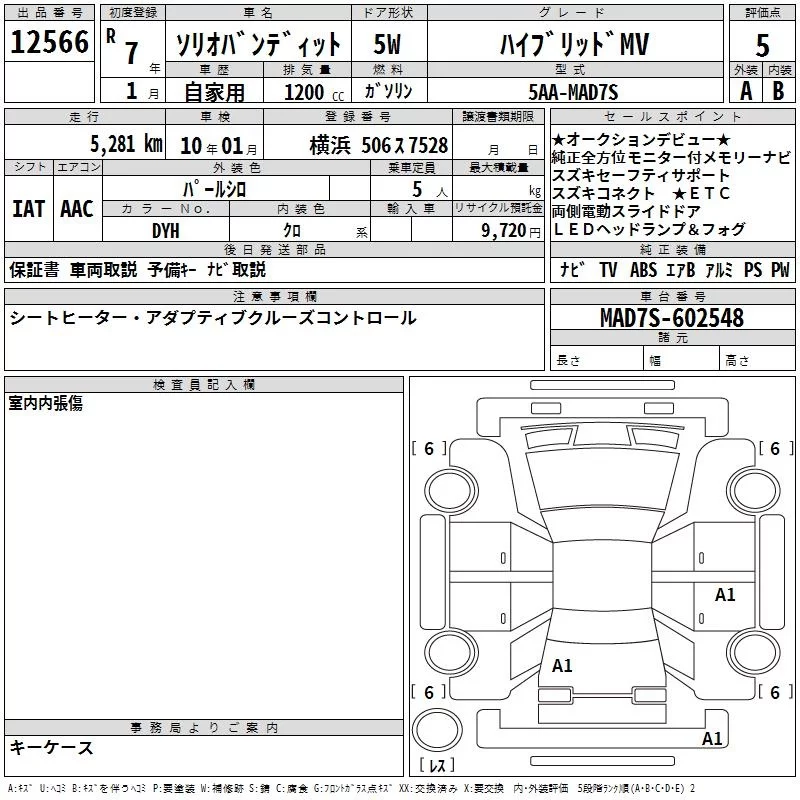Click the overall evaluation score 5
800x800 pixels.
[x=762, y=45]
